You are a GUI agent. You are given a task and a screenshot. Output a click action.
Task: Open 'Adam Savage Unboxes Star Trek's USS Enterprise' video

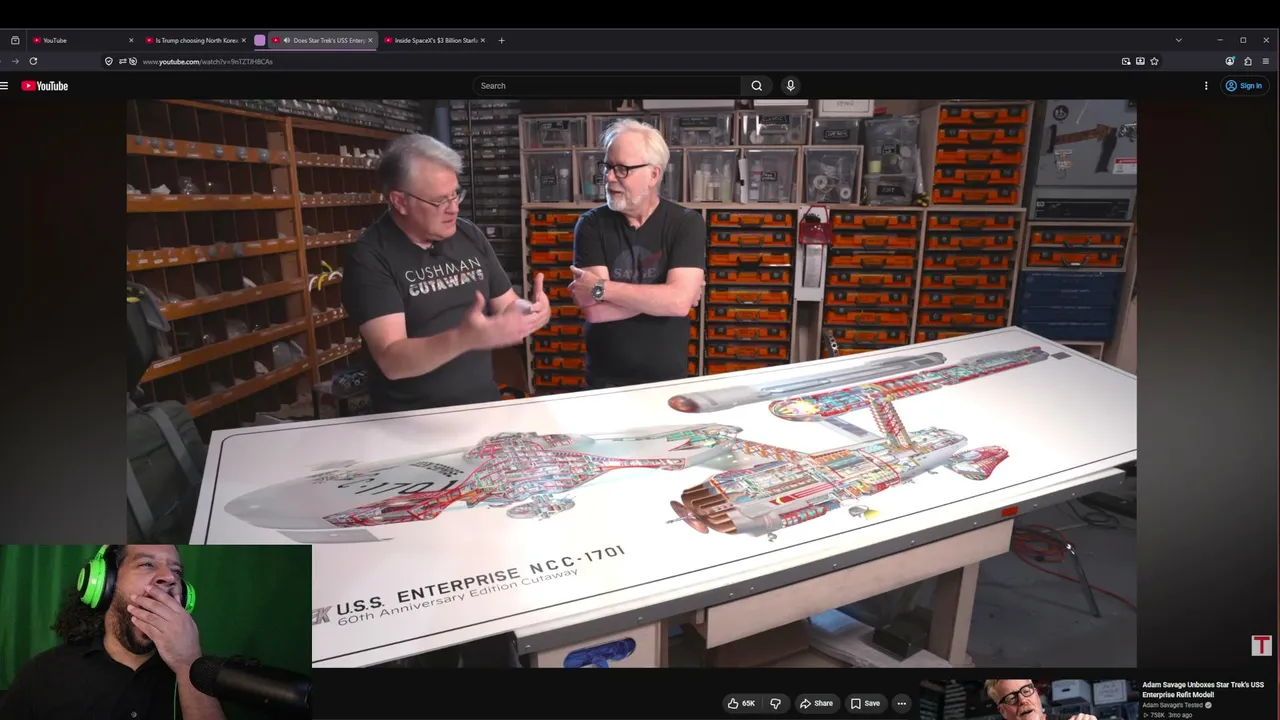(1203, 689)
